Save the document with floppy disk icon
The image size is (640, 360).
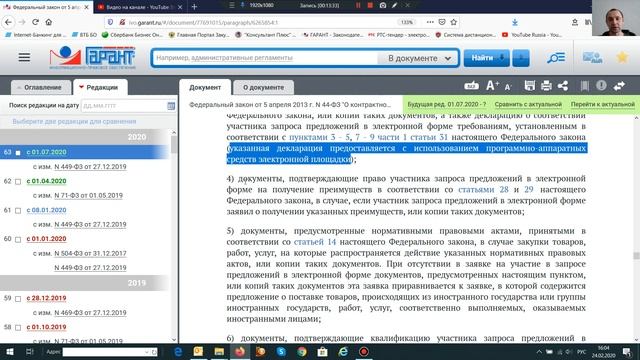(529, 86)
